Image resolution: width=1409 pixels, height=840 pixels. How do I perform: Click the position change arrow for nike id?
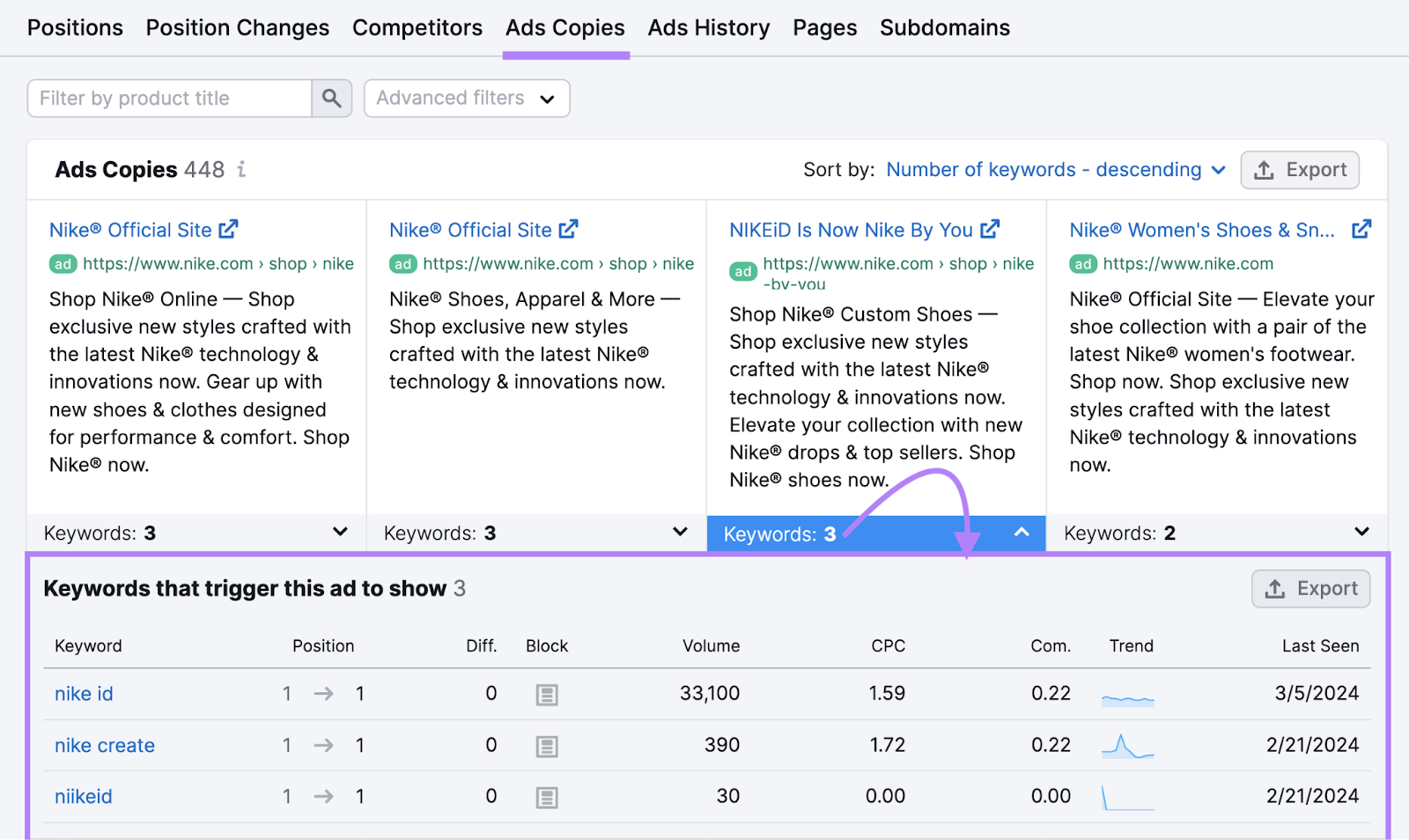click(323, 694)
